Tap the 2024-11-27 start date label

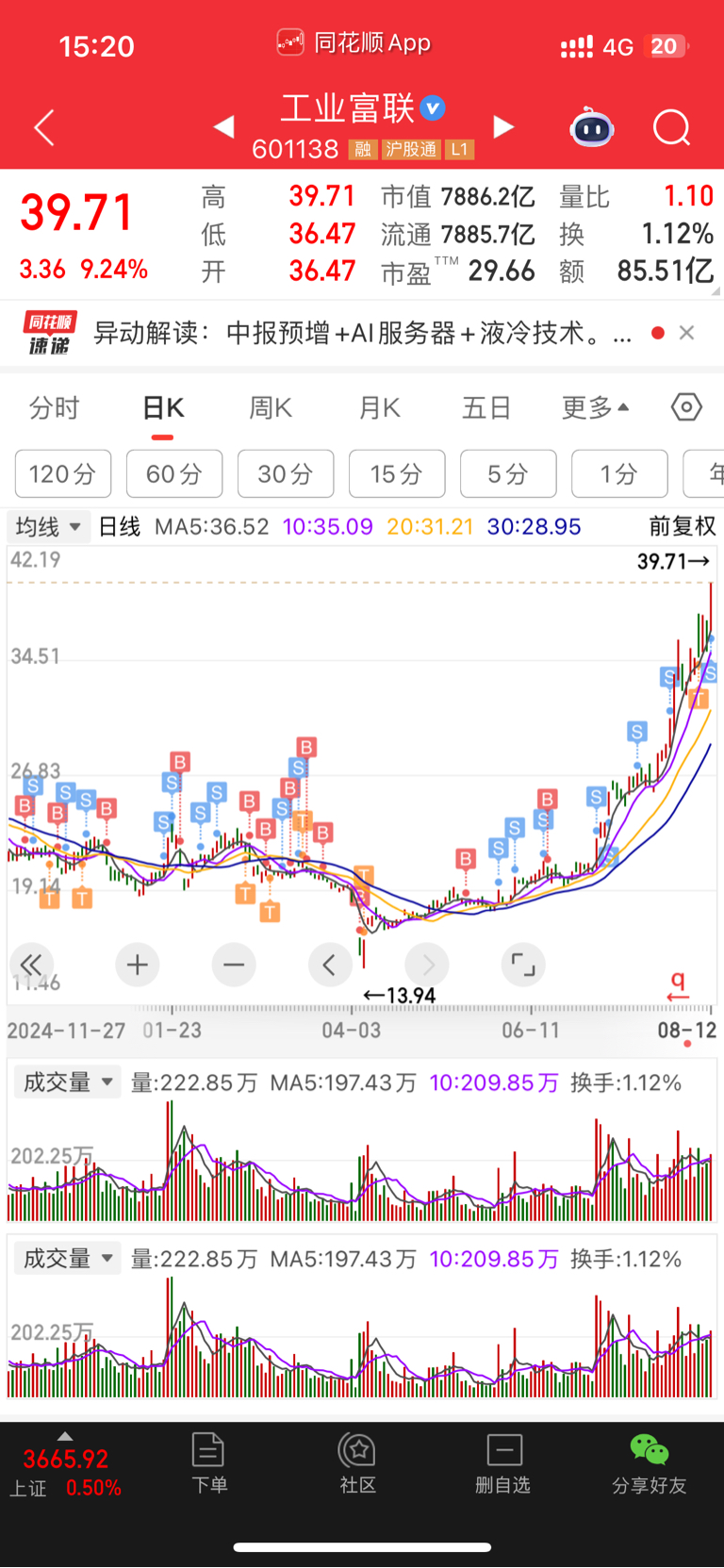pos(66,1031)
